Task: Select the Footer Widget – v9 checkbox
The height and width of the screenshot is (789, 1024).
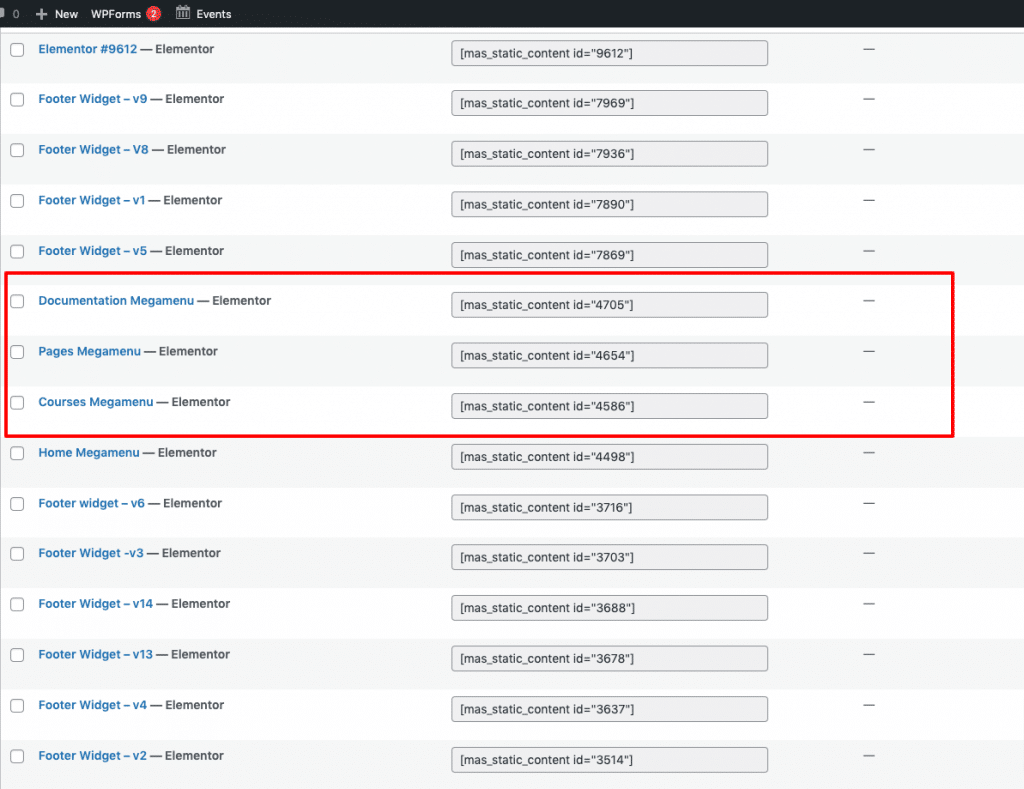Action: tap(17, 99)
